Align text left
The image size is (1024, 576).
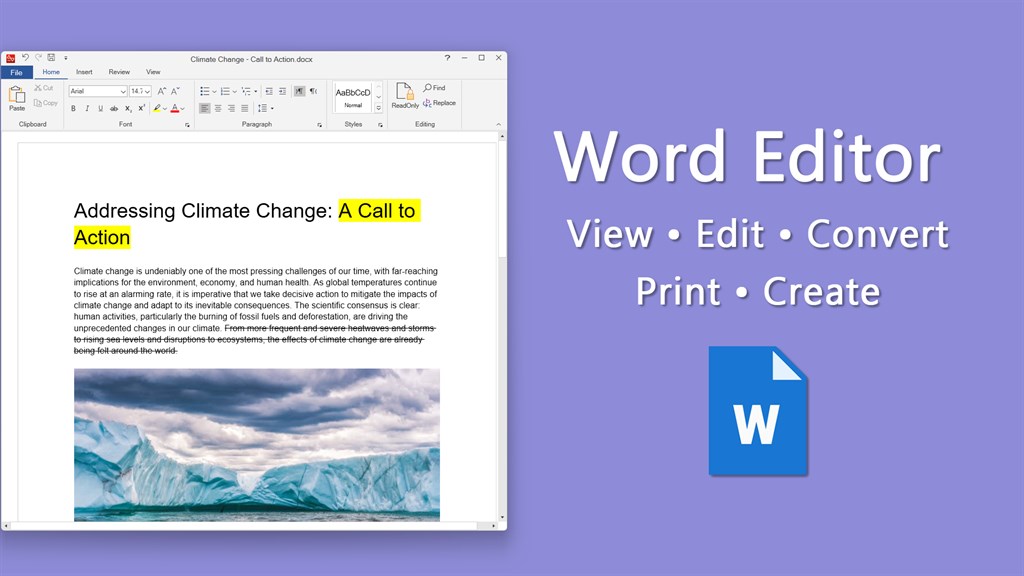204,108
